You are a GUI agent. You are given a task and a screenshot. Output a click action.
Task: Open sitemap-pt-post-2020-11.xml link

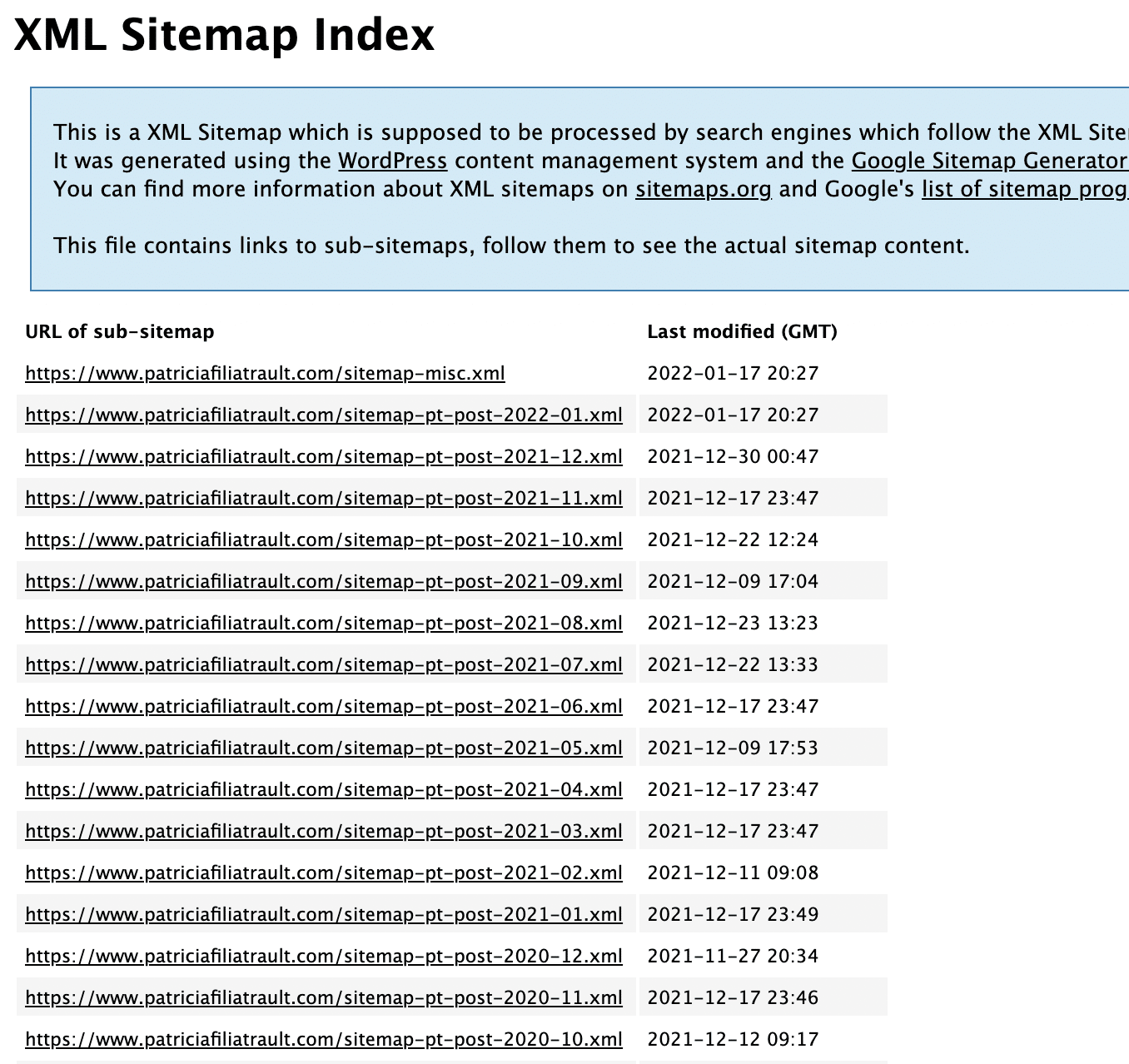tap(324, 997)
